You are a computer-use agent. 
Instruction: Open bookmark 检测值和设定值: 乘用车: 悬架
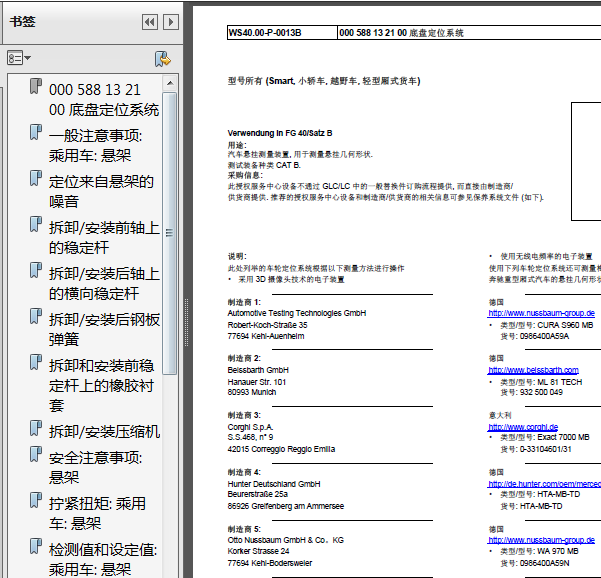[103, 559]
